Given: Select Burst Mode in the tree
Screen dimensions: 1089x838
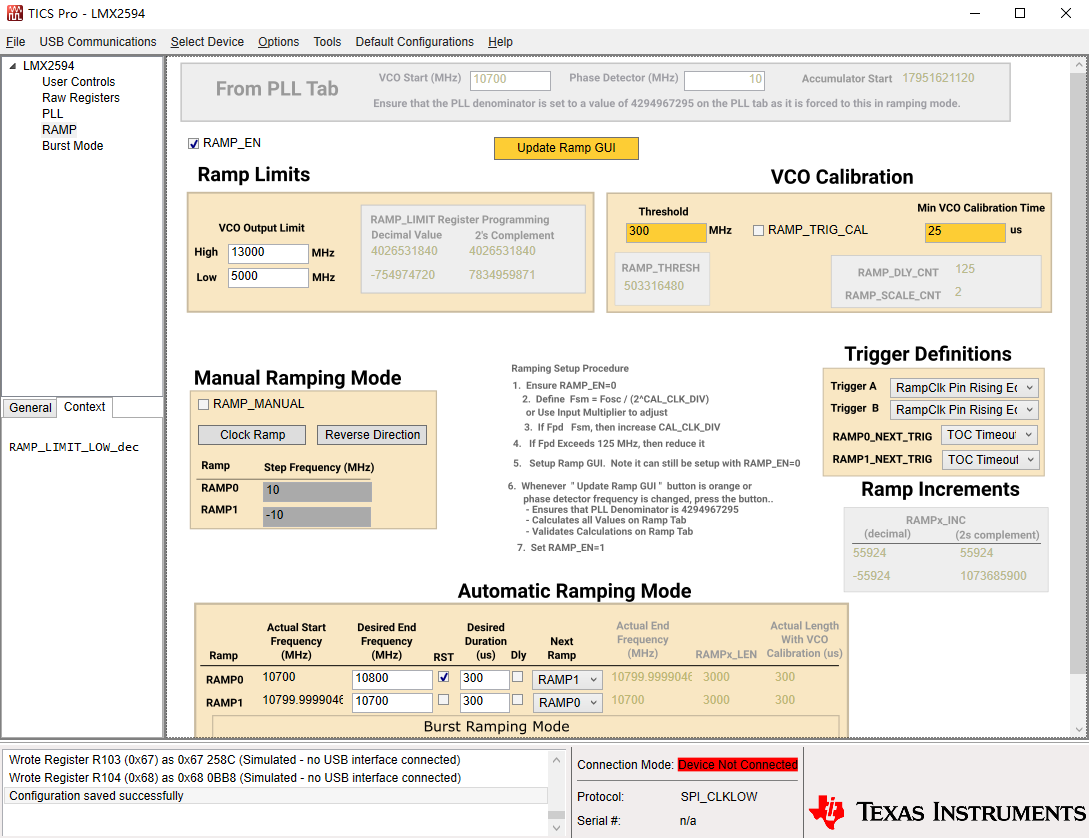Looking at the screenshot, I should 72,146.
